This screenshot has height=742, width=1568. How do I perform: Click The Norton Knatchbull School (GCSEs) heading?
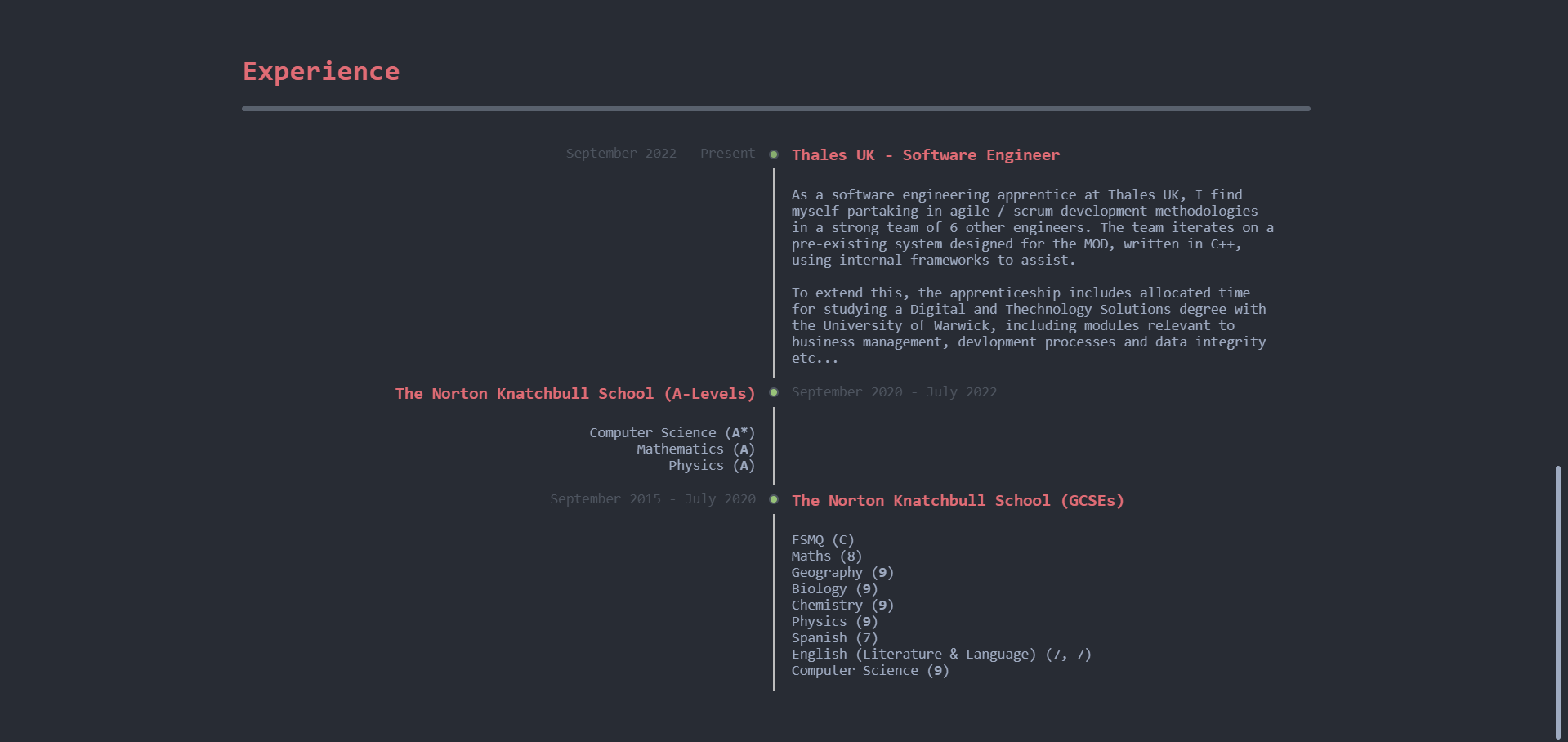(958, 501)
